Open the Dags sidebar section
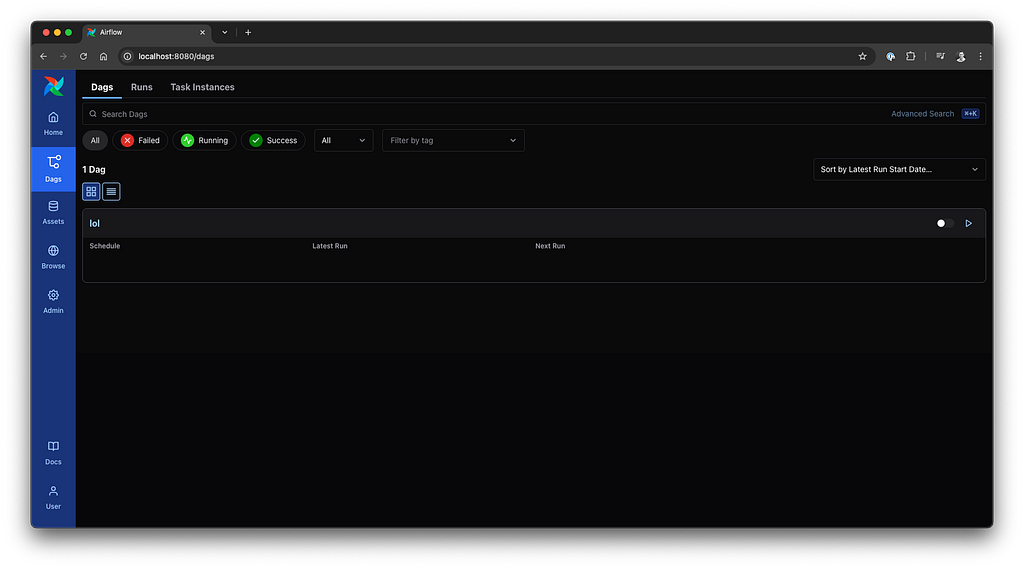The height and width of the screenshot is (569, 1024). click(x=54, y=169)
